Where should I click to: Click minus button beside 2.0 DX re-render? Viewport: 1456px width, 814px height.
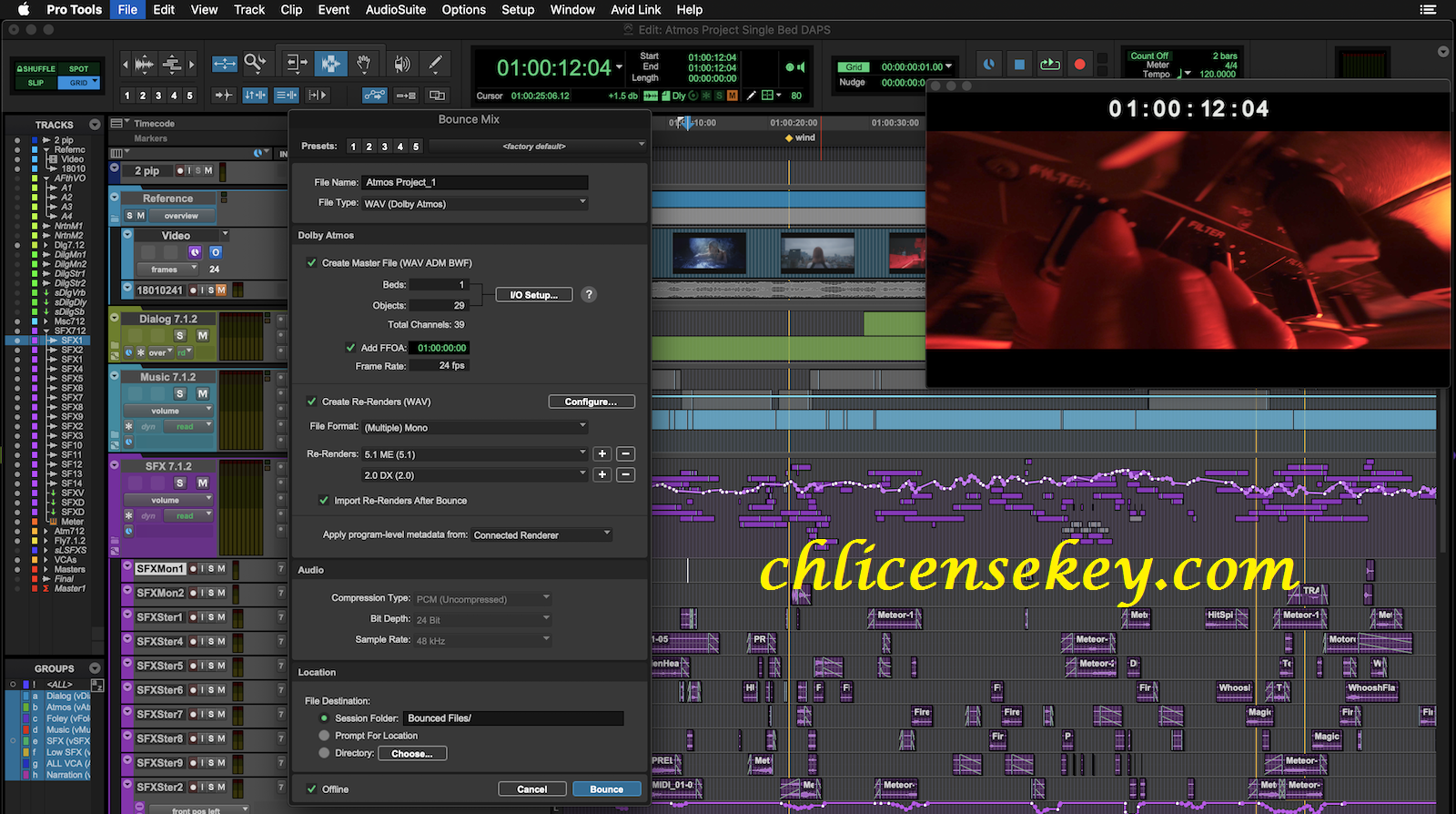pos(625,474)
